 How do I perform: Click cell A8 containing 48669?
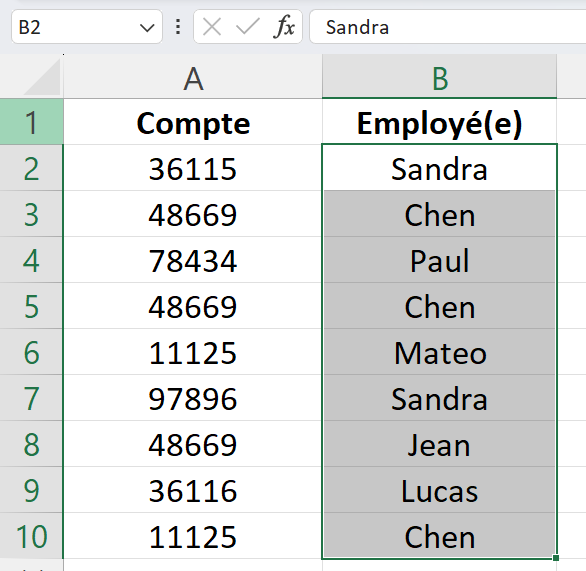point(193,444)
